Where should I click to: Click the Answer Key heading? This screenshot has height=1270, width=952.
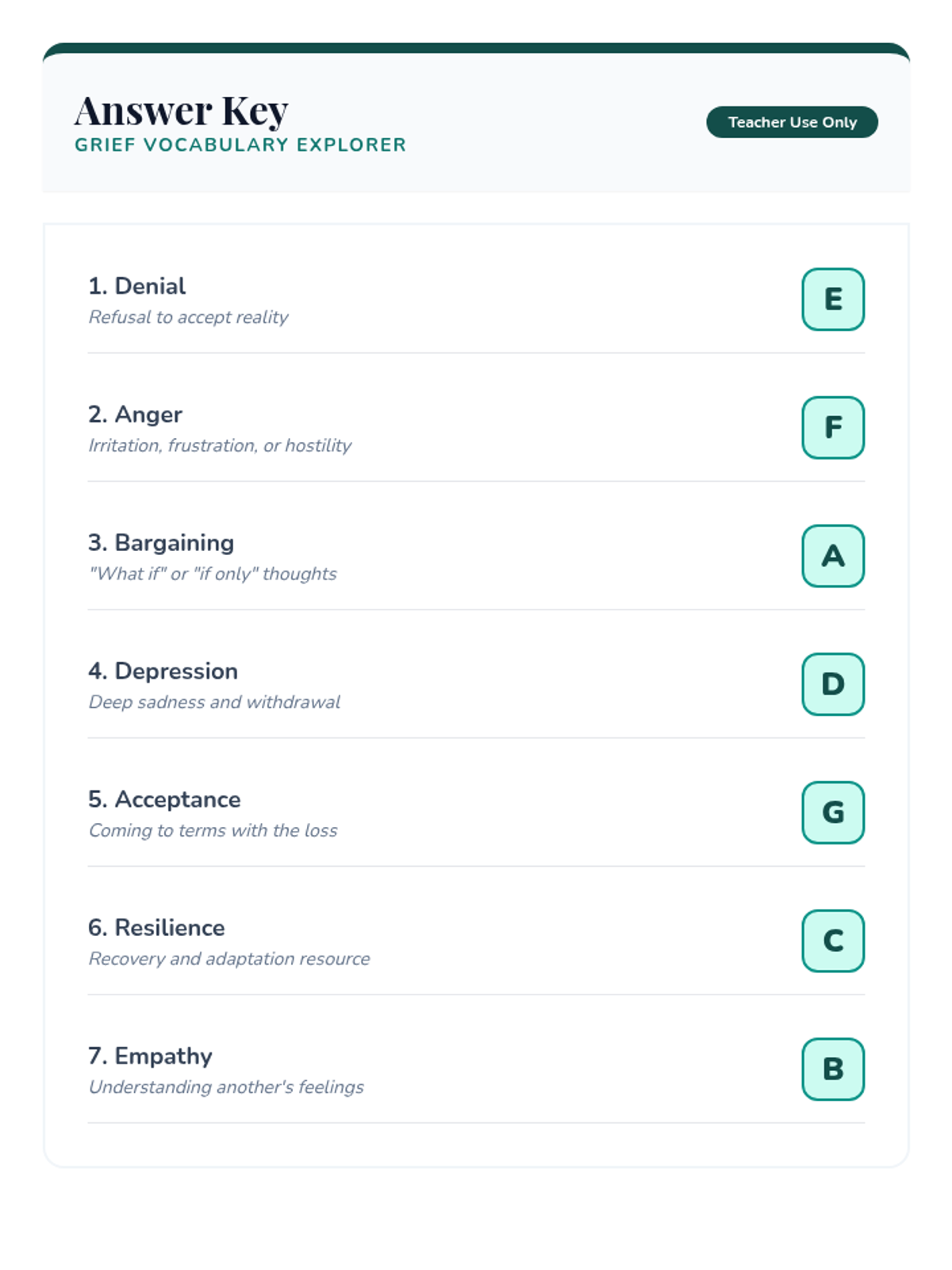tap(181, 110)
